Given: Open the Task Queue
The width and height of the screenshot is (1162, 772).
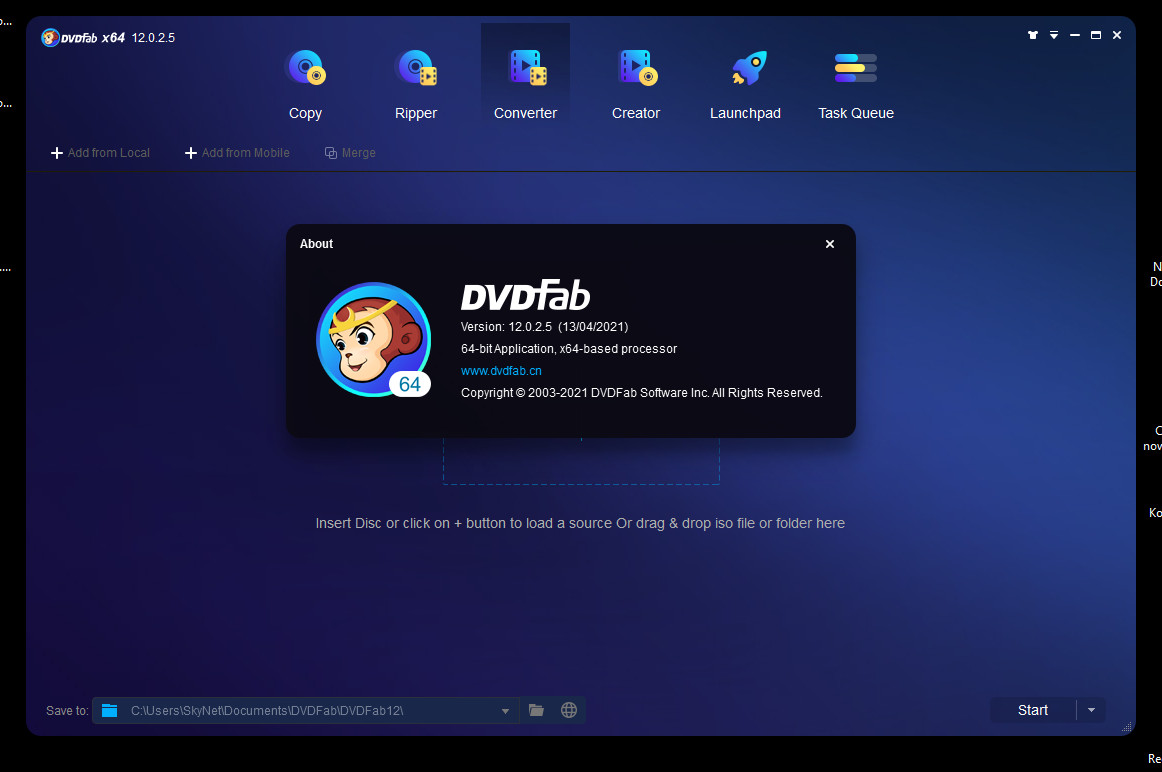Looking at the screenshot, I should [x=856, y=84].
